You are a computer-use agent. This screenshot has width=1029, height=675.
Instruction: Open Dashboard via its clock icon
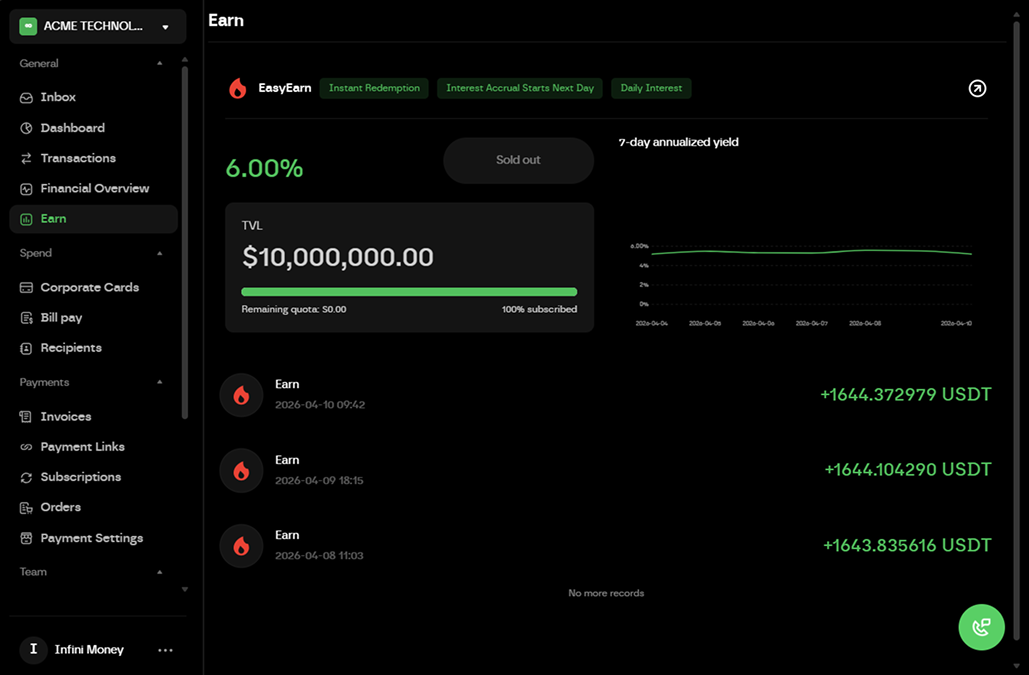point(27,128)
